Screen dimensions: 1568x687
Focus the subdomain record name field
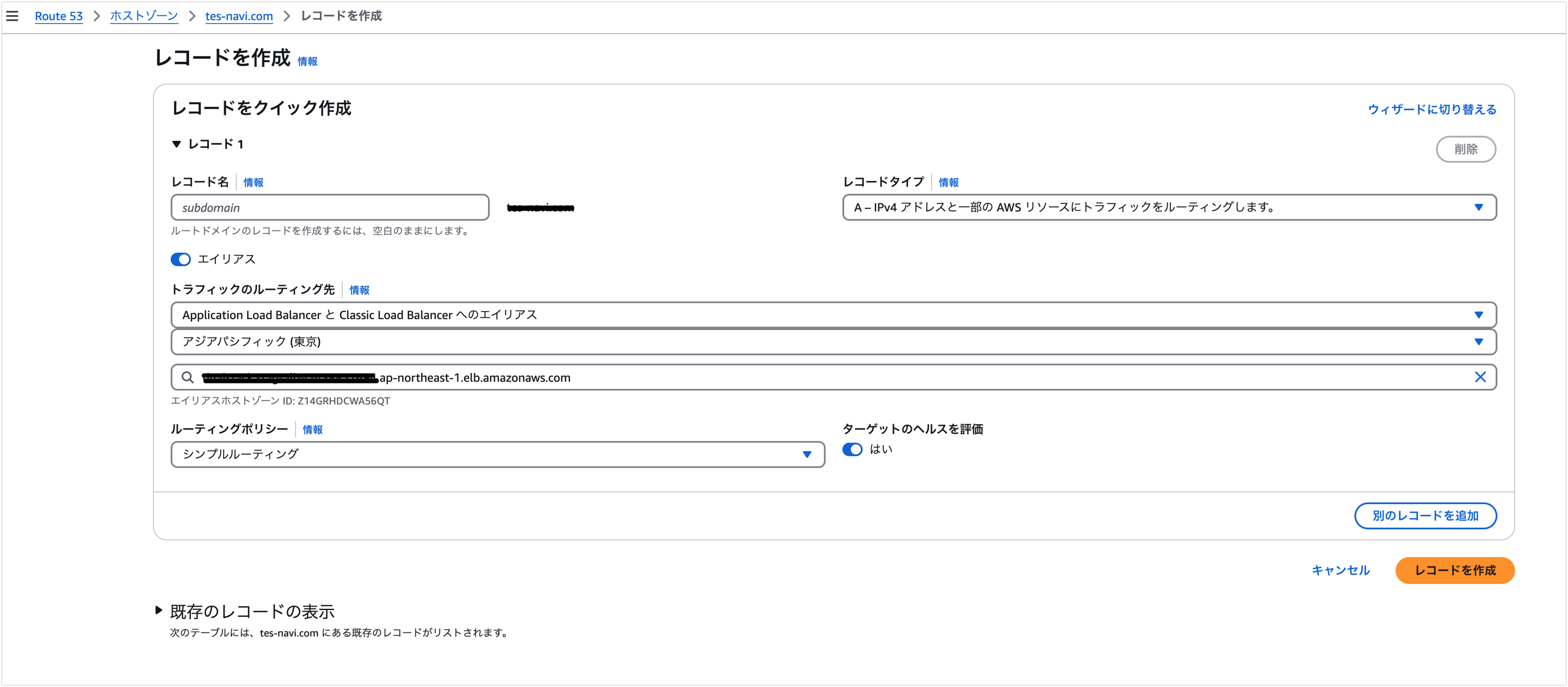330,208
